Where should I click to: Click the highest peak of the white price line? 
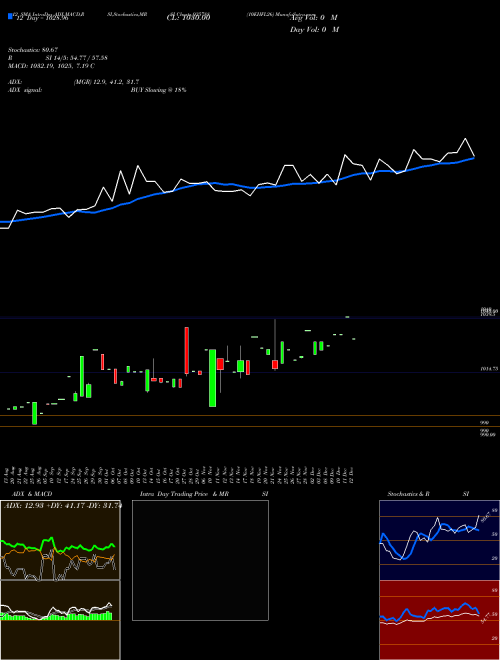465,138
